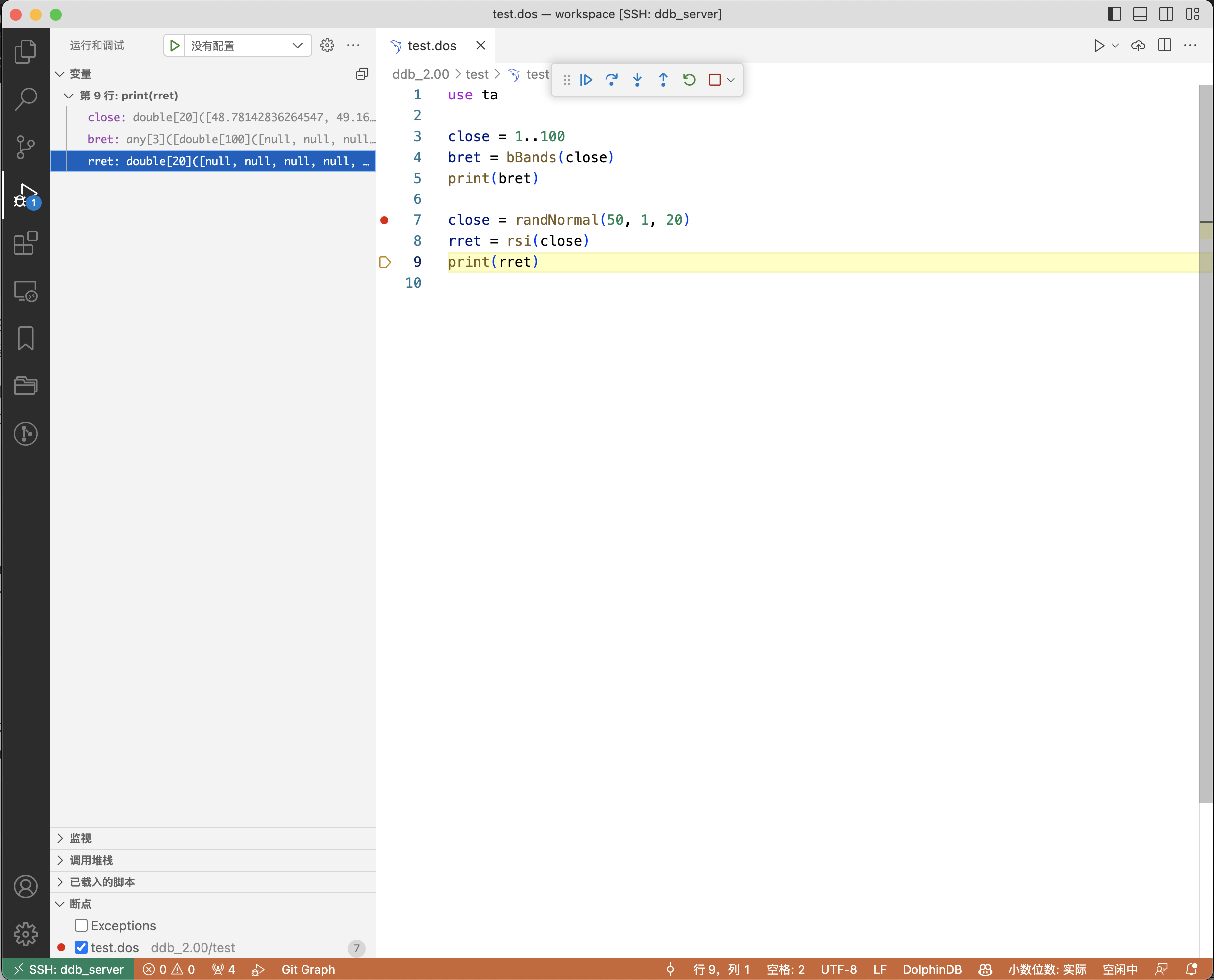Open launch.json via the gear icon
Image resolution: width=1214 pixels, height=980 pixels.
point(327,45)
